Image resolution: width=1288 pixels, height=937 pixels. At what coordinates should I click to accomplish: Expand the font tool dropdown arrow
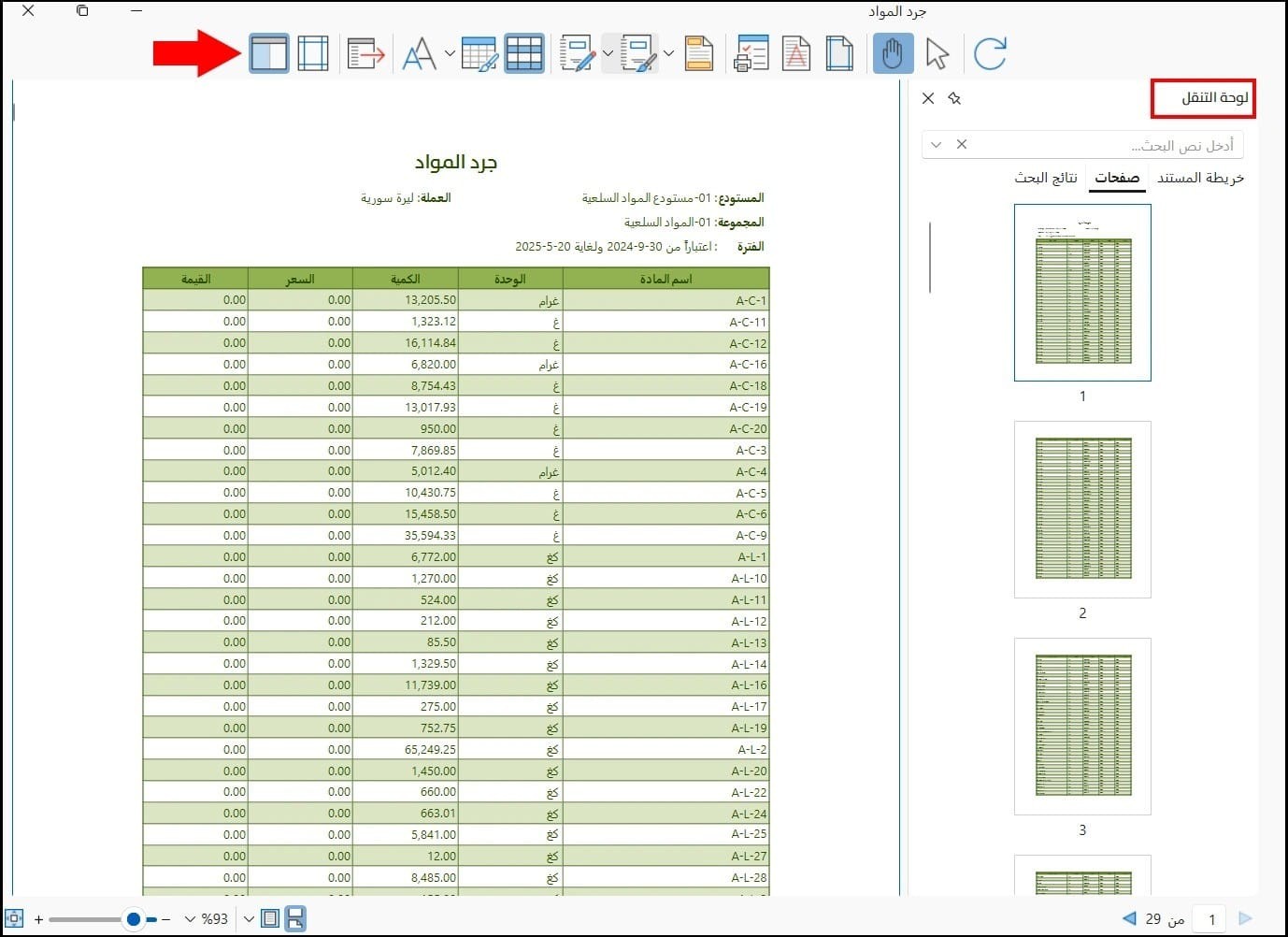coord(450,53)
